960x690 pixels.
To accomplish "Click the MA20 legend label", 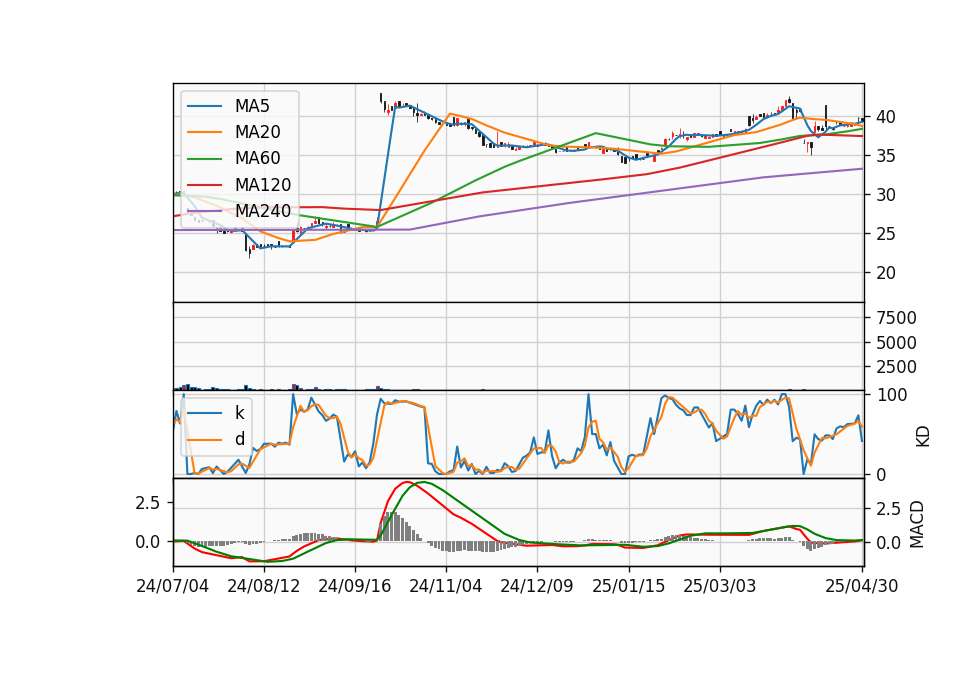I will (x=257, y=132).
